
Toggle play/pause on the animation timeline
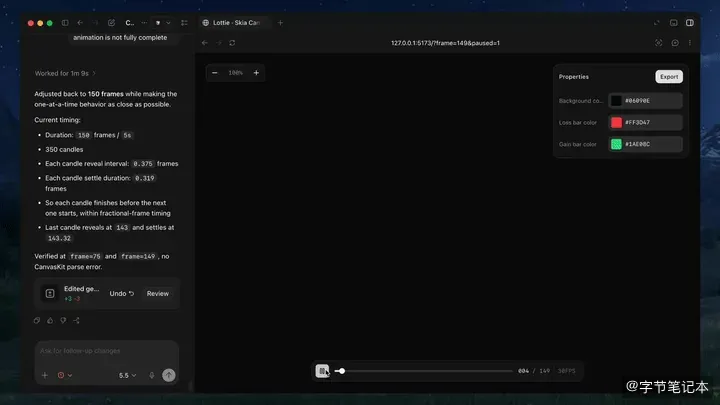[x=322, y=371]
